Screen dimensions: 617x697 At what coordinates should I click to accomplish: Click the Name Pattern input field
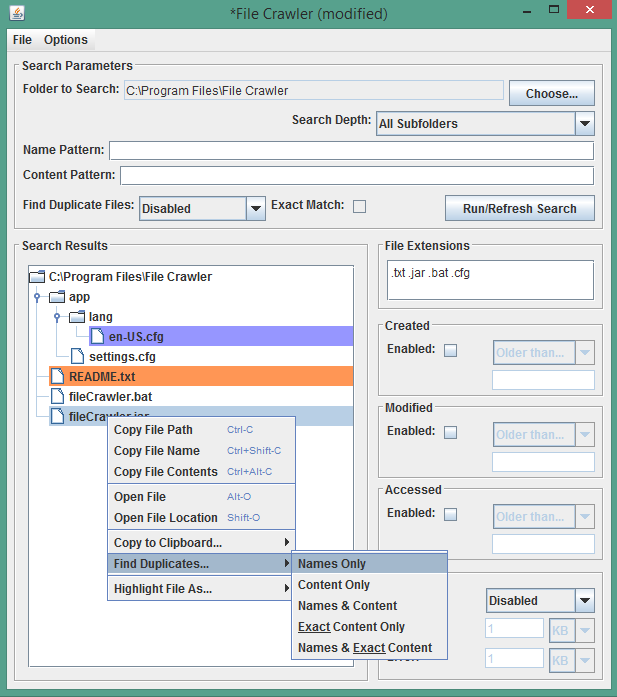pyautogui.click(x=350, y=150)
